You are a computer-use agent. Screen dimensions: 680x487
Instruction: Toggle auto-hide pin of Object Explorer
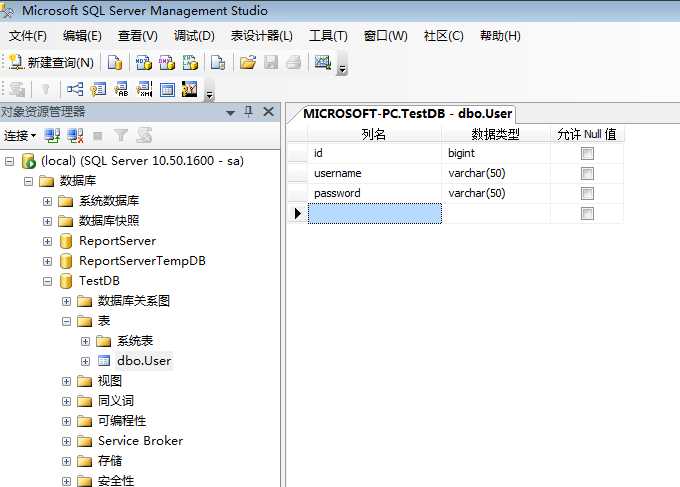pos(248,112)
